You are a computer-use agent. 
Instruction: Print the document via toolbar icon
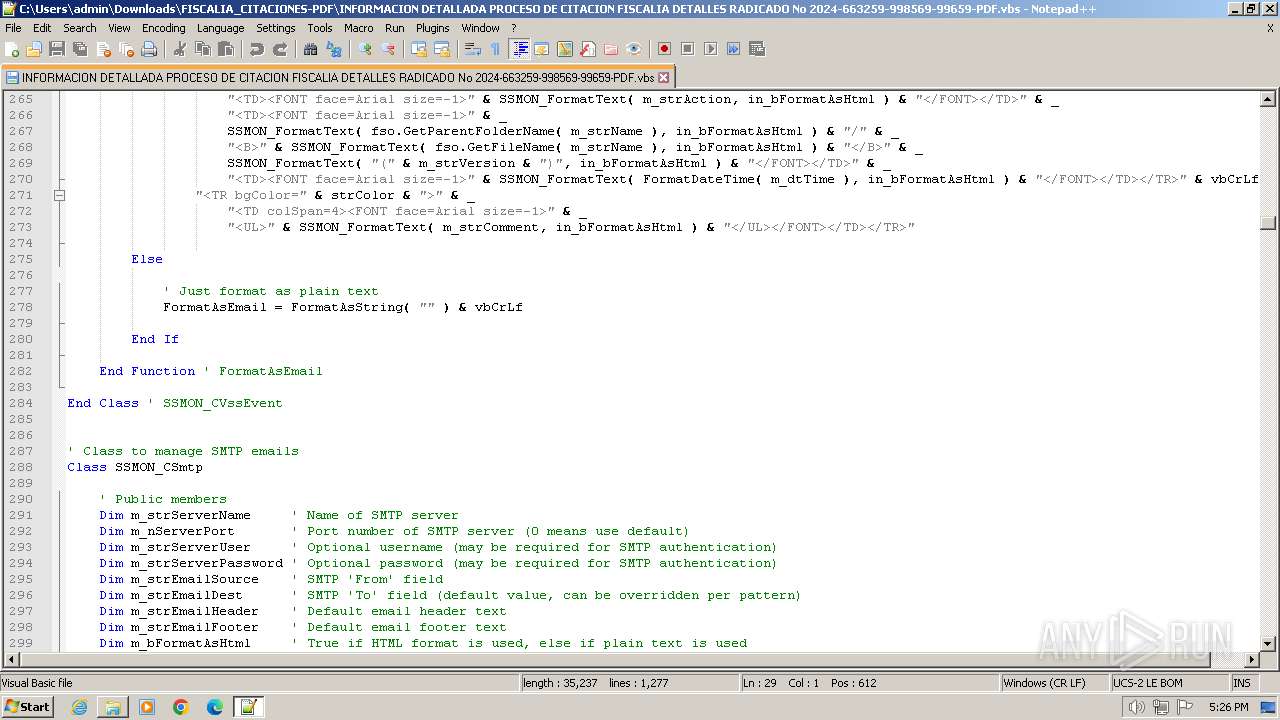pyautogui.click(x=149, y=49)
